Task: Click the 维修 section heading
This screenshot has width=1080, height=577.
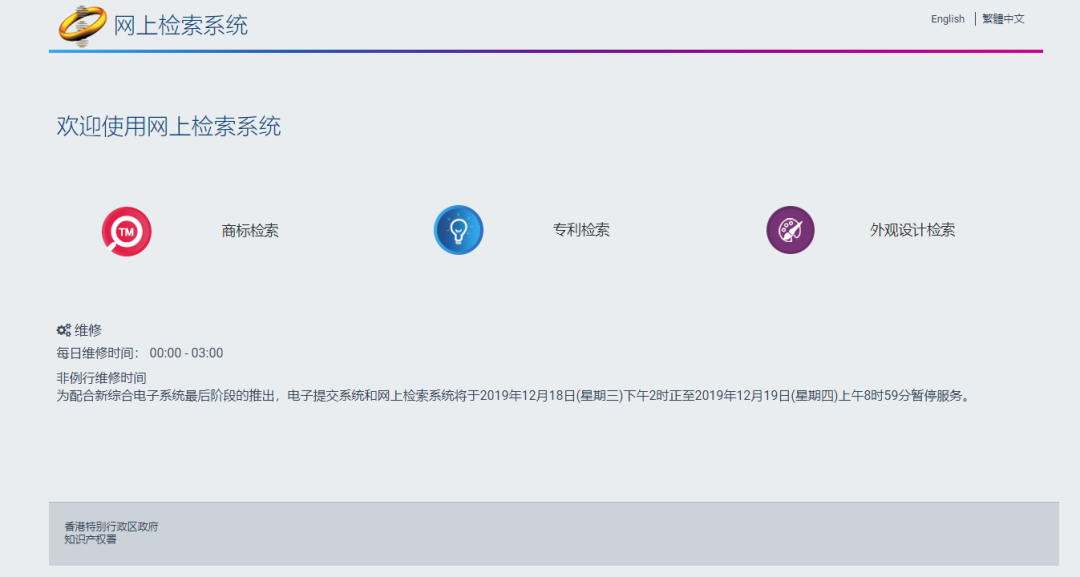Action: click(88, 330)
